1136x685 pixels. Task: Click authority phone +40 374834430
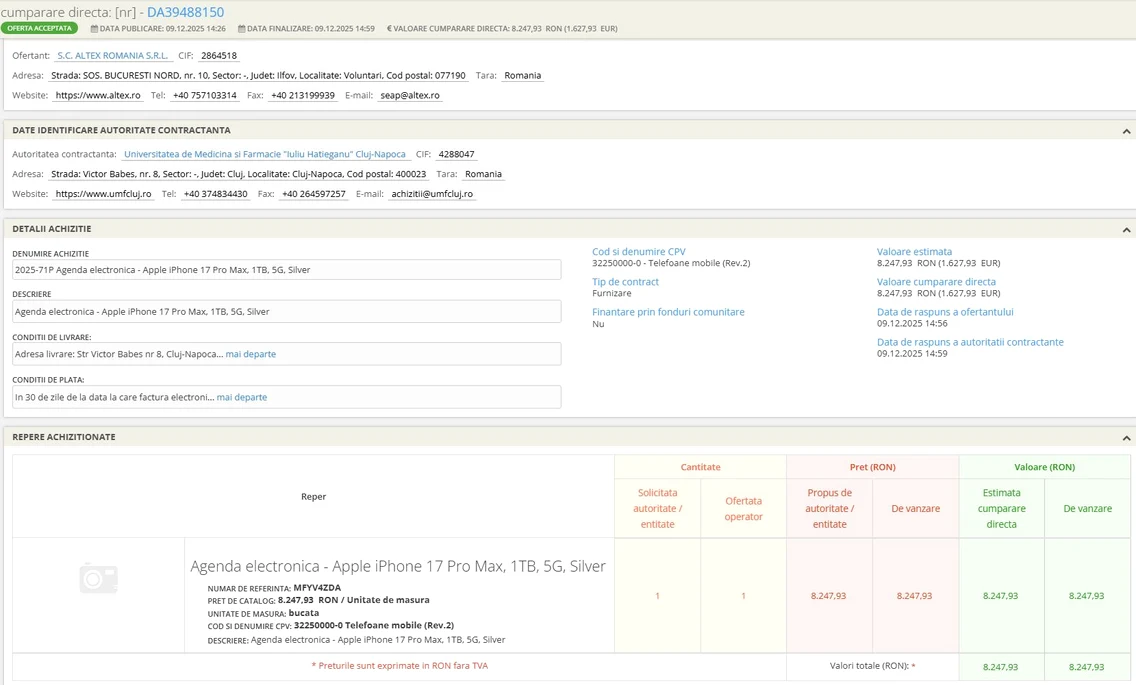tap(215, 194)
